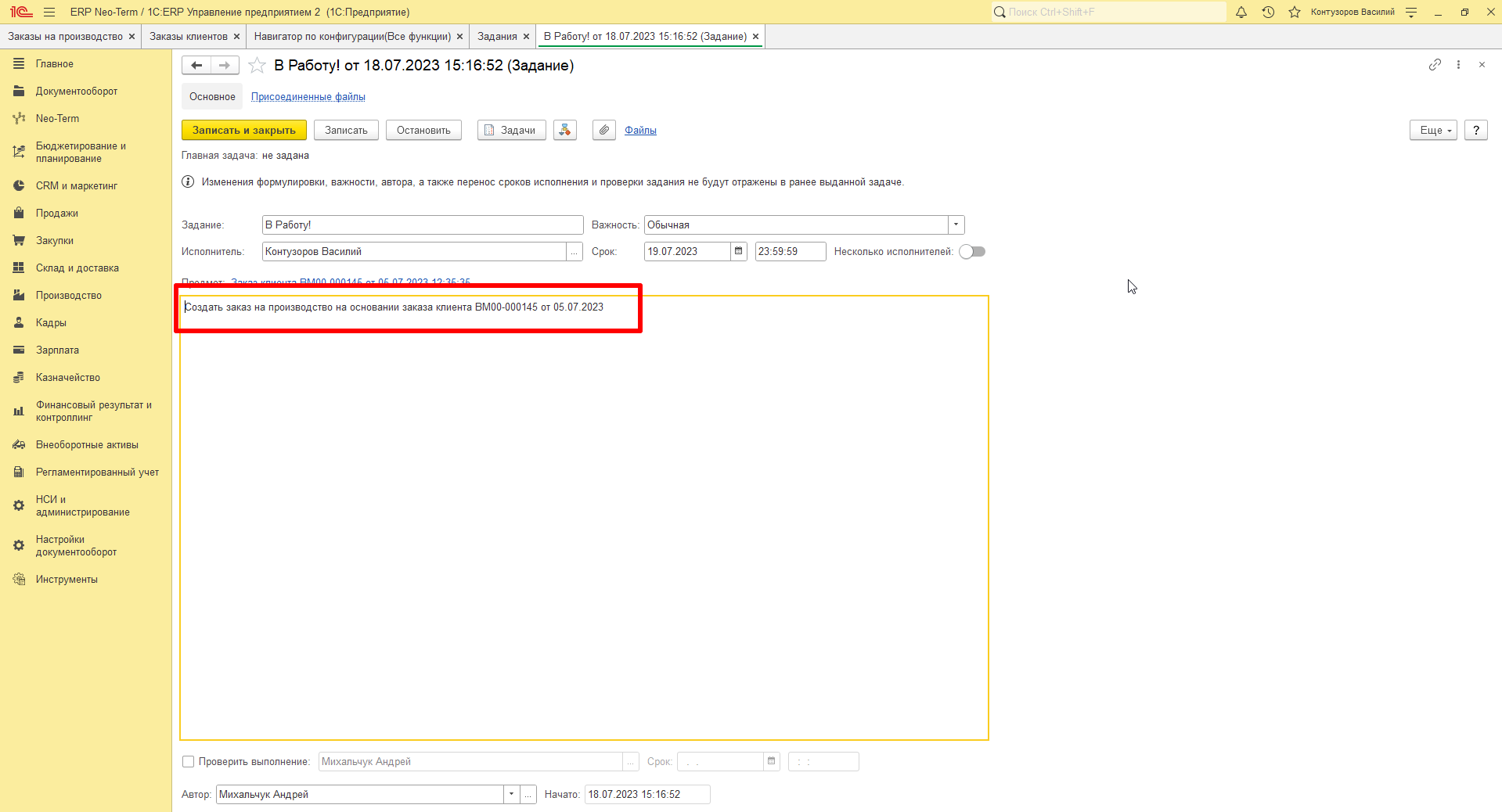This screenshot has height=812, width=1502.
Task: Open the history clock icon
Action: pyautogui.click(x=1268, y=12)
